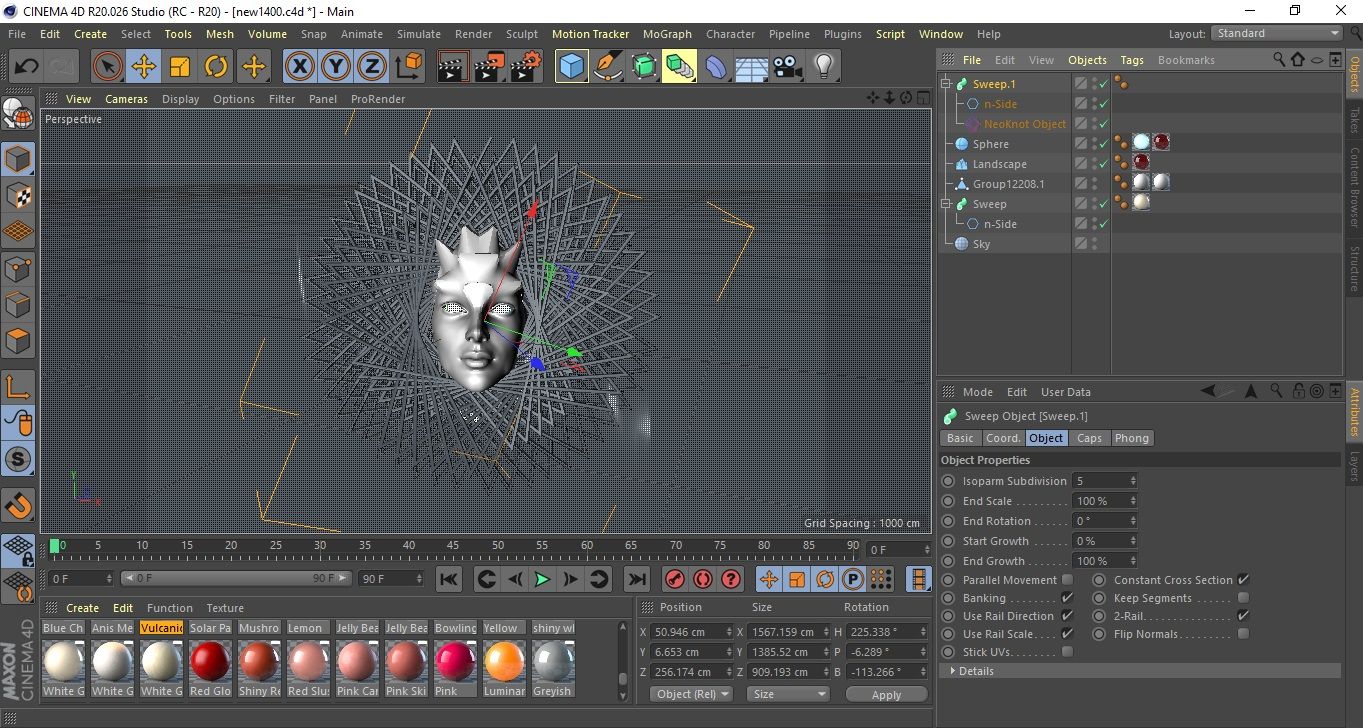Toggle X axis lock
This screenshot has height=728, width=1363.
[299, 67]
